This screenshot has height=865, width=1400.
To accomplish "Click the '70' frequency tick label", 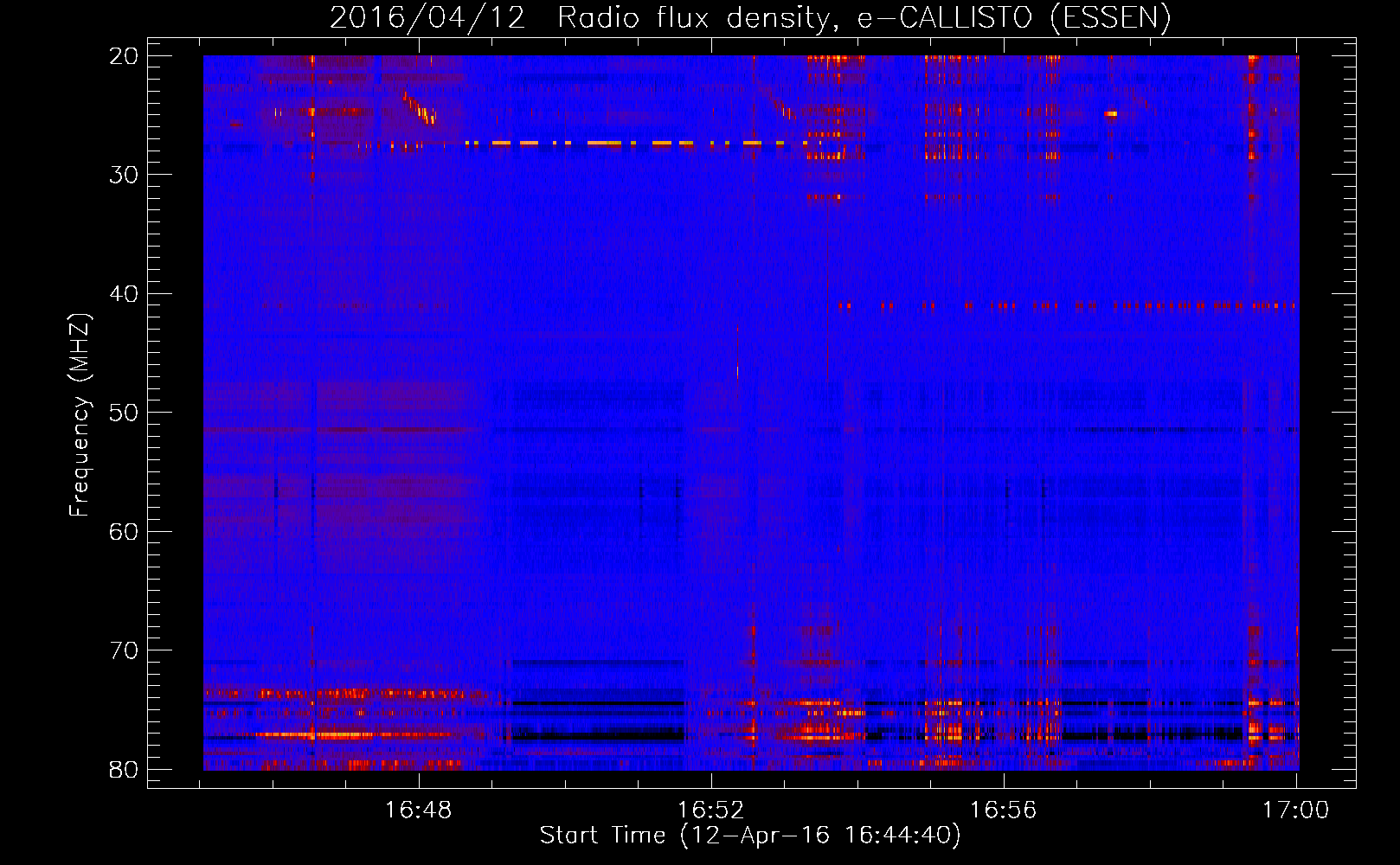I will (124, 650).
